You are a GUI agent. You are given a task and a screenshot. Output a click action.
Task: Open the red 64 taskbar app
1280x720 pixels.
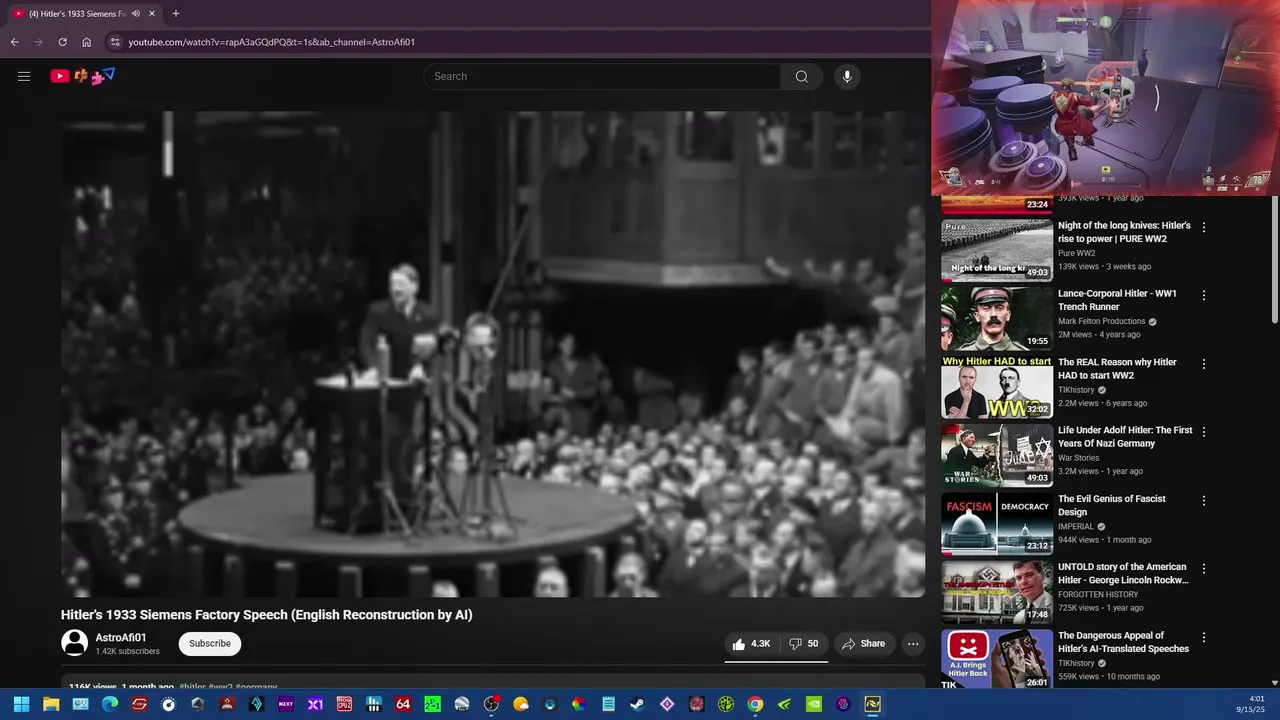click(403, 705)
